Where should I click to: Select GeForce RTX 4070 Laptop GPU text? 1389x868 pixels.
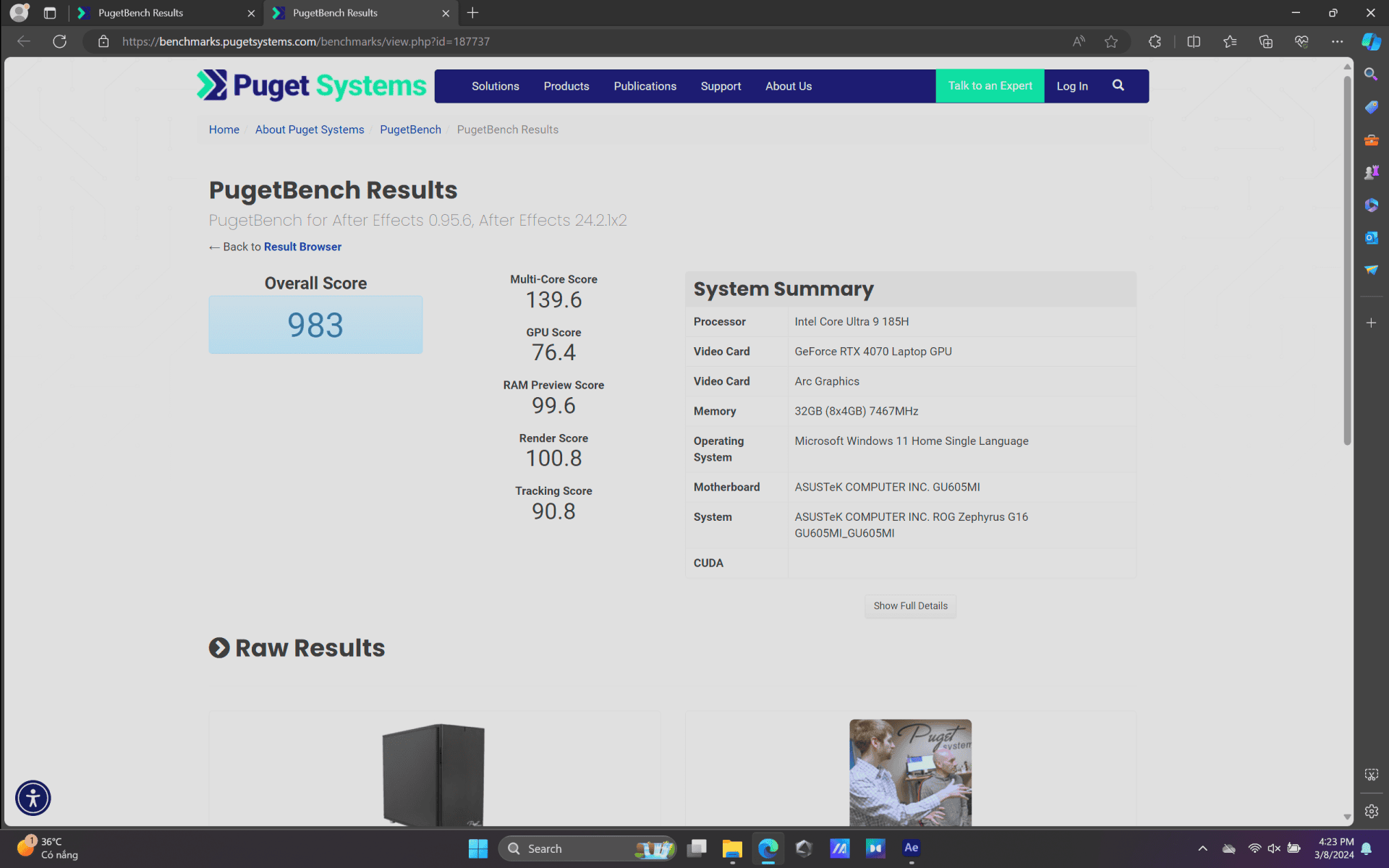[x=873, y=352]
